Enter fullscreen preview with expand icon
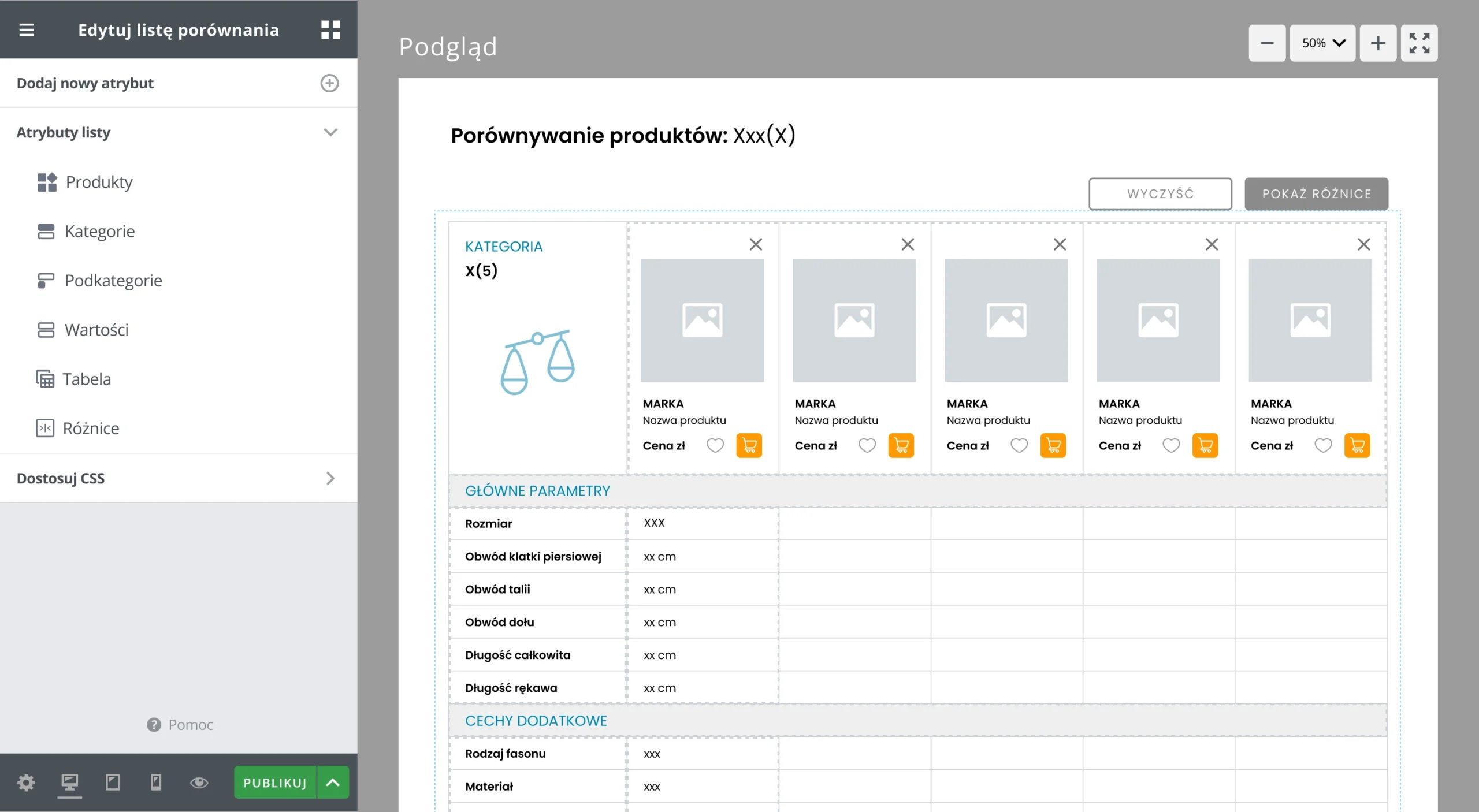The image size is (1479, 812). tap(1419, 43)
